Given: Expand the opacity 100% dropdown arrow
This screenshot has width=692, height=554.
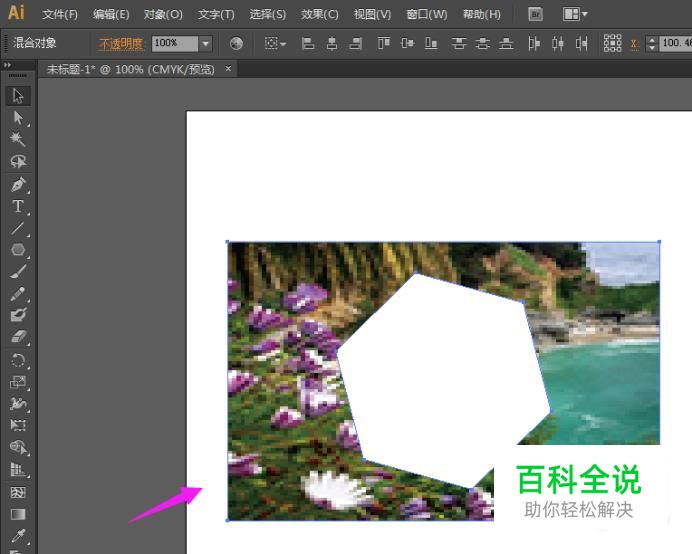Looking at the screenshot, I should tap(205, 43).
